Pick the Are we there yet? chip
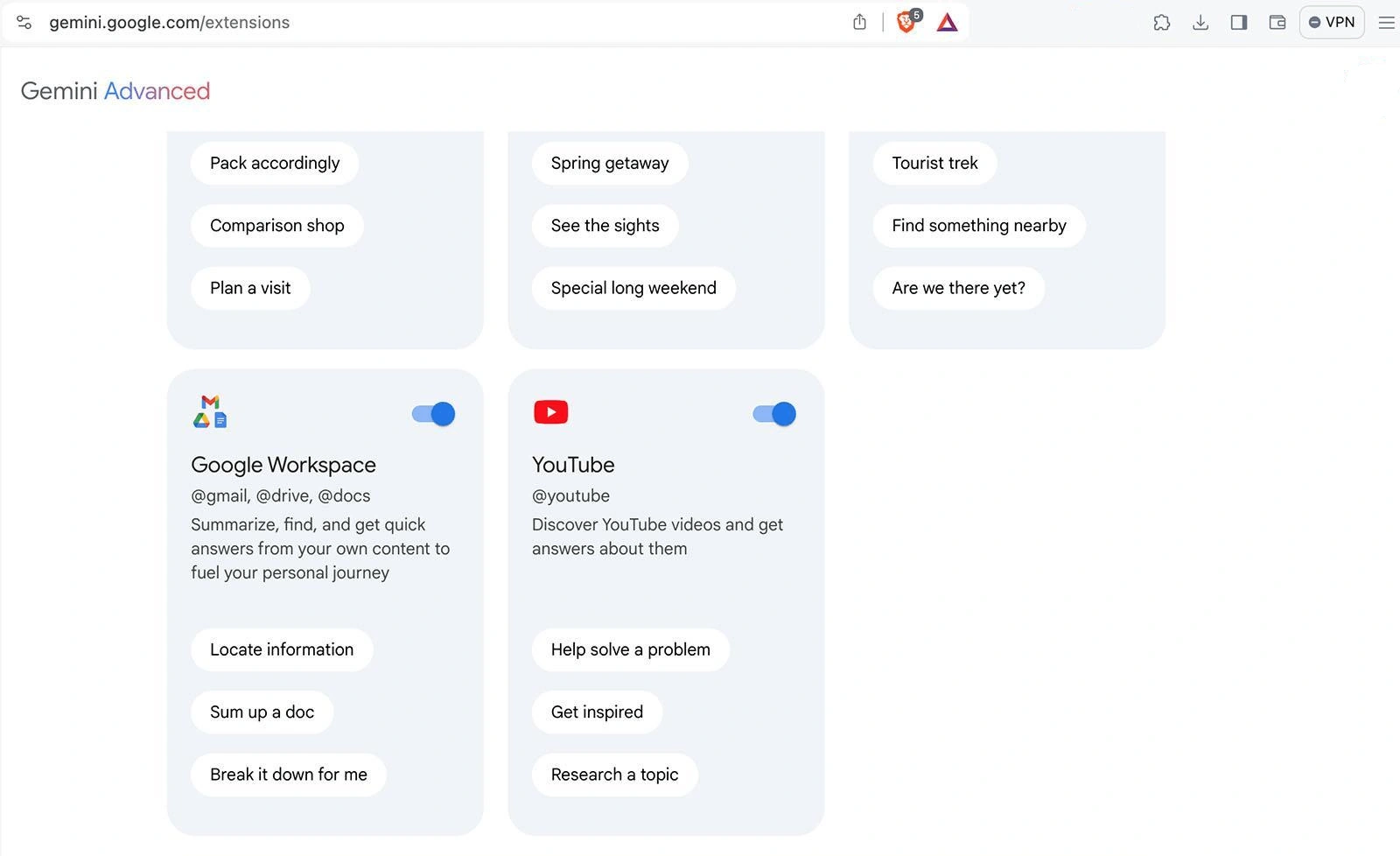This screenshot has height=856, width=1400. tap(958, 288)
